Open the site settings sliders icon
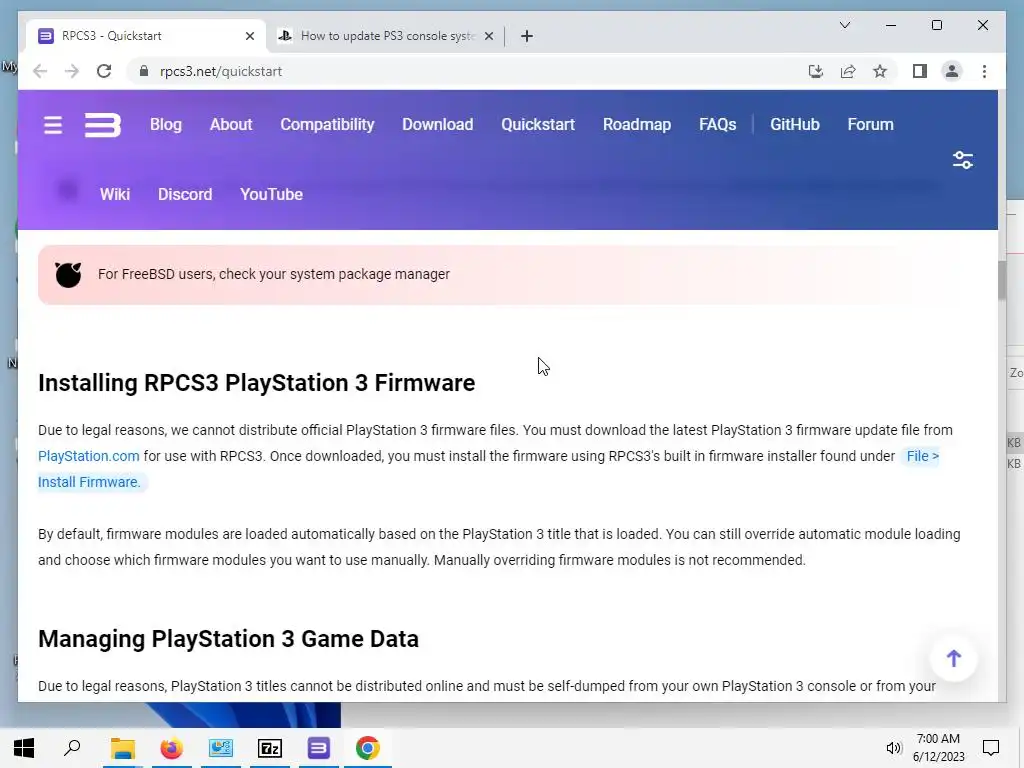1024x768 pixels. point(963,160)
